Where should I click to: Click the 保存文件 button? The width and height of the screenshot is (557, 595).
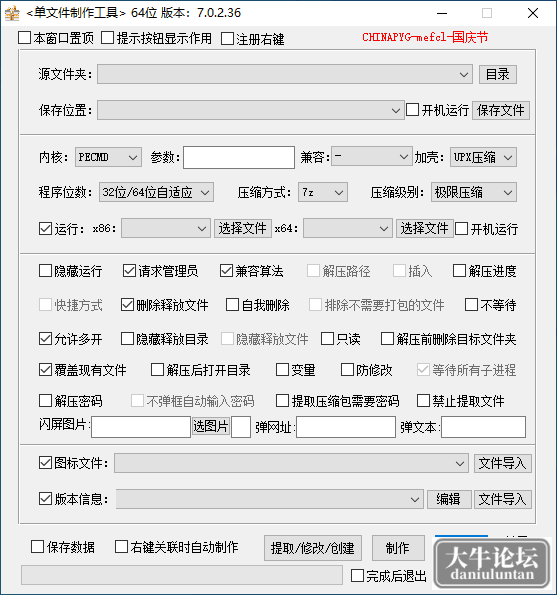500,110
